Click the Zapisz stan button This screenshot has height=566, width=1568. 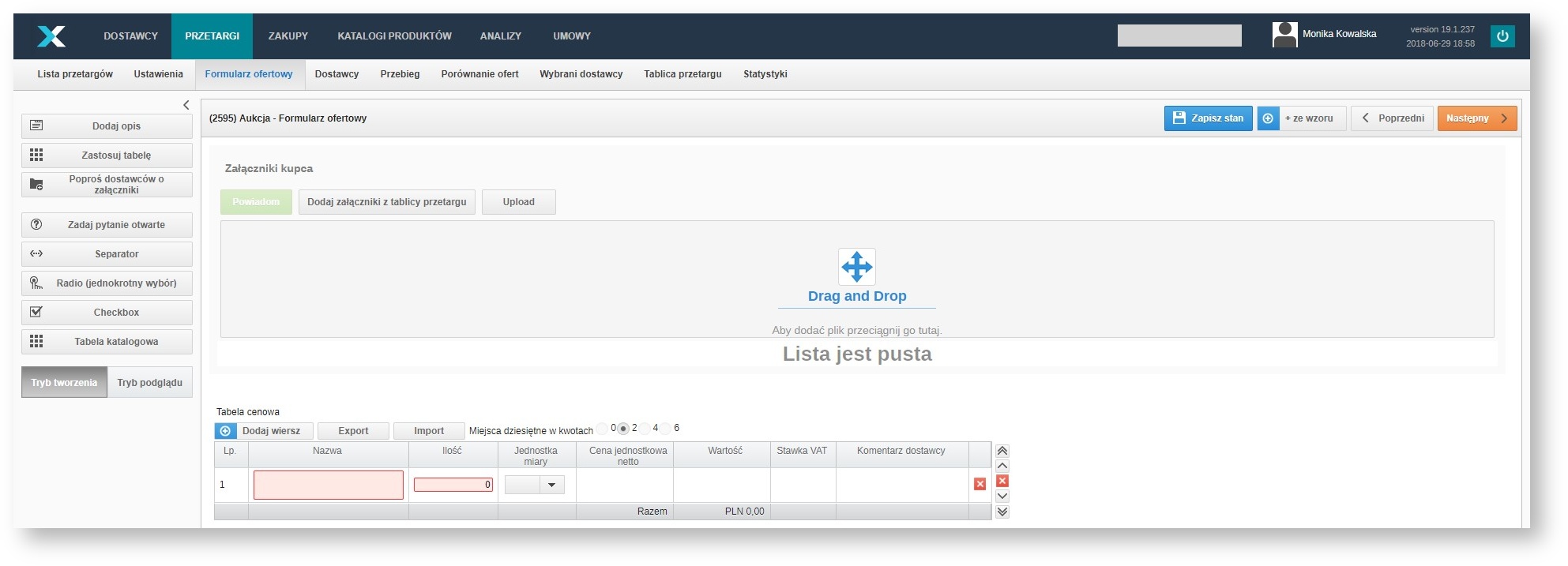(1208, 118)
